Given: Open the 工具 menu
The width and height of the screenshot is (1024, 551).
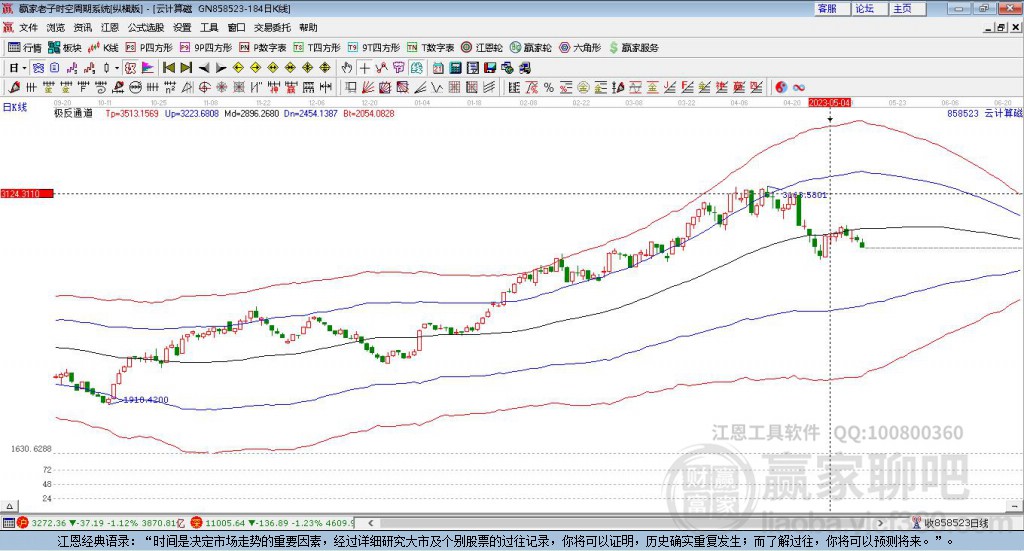Looking at the screenshot, I should tap(209, 27).
